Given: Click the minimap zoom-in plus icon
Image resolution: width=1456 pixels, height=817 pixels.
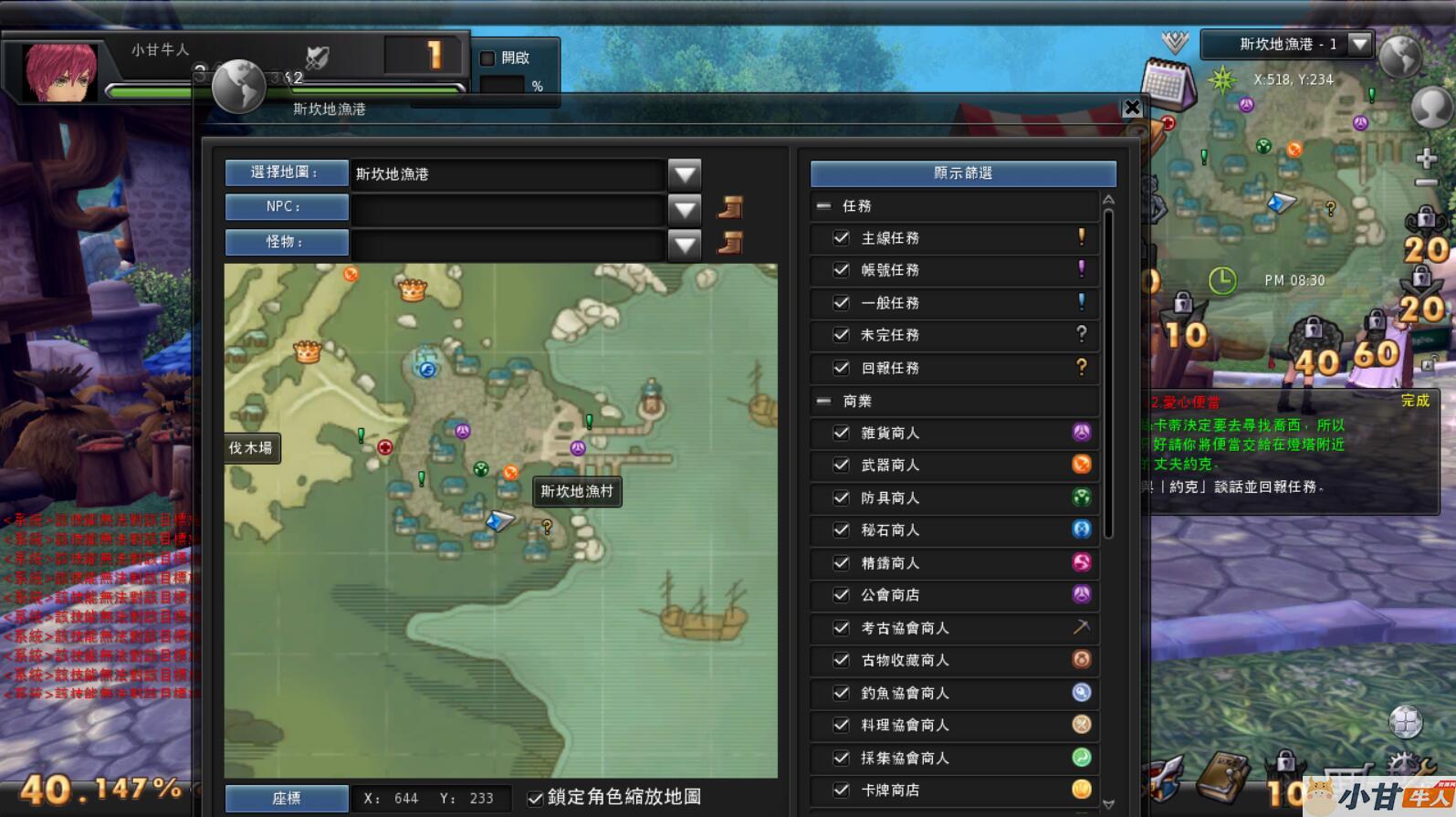Looking at the screenshot, I should 1426,159.
